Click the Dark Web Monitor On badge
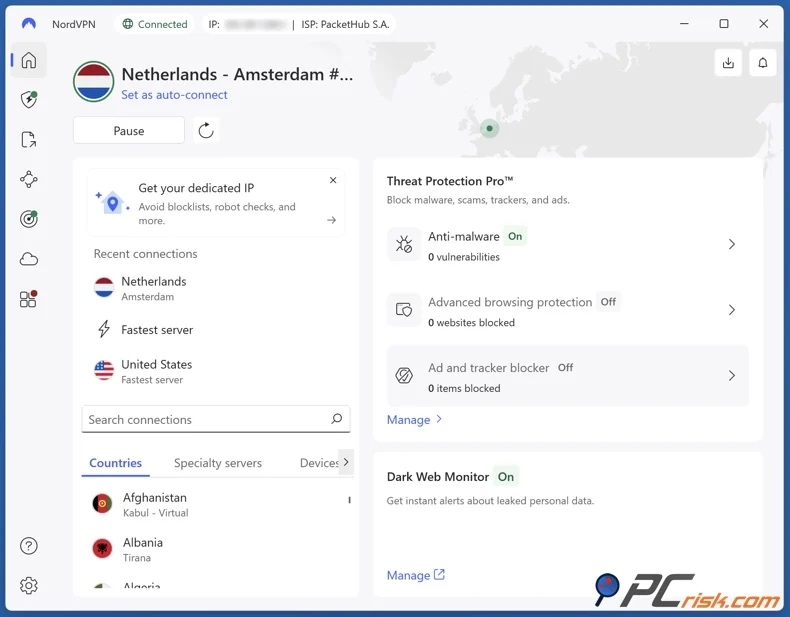 pos(506,477)
